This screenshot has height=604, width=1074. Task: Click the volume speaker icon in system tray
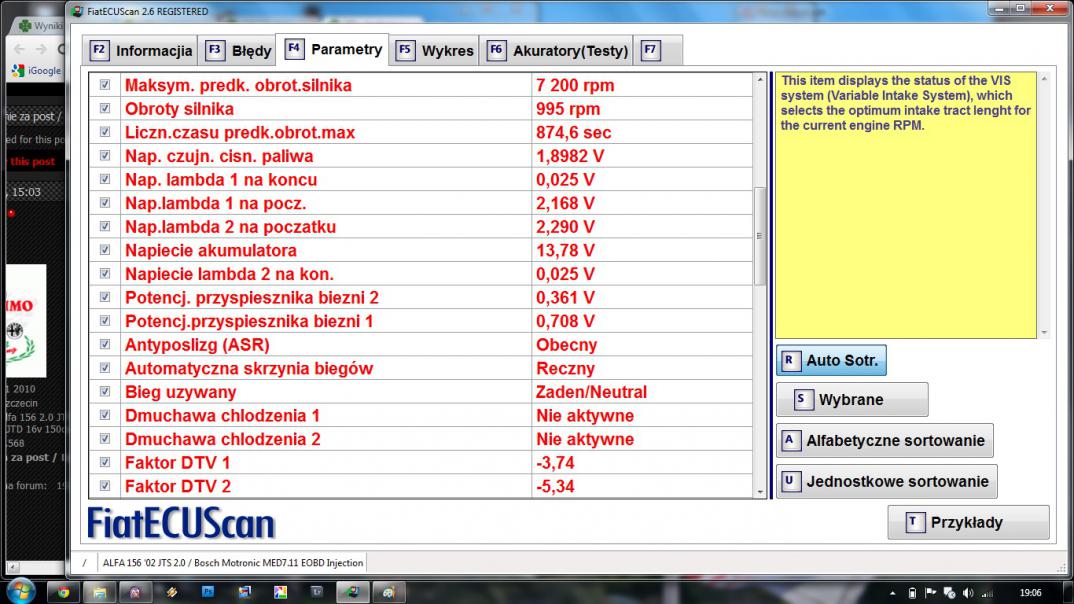coord(968,592)
